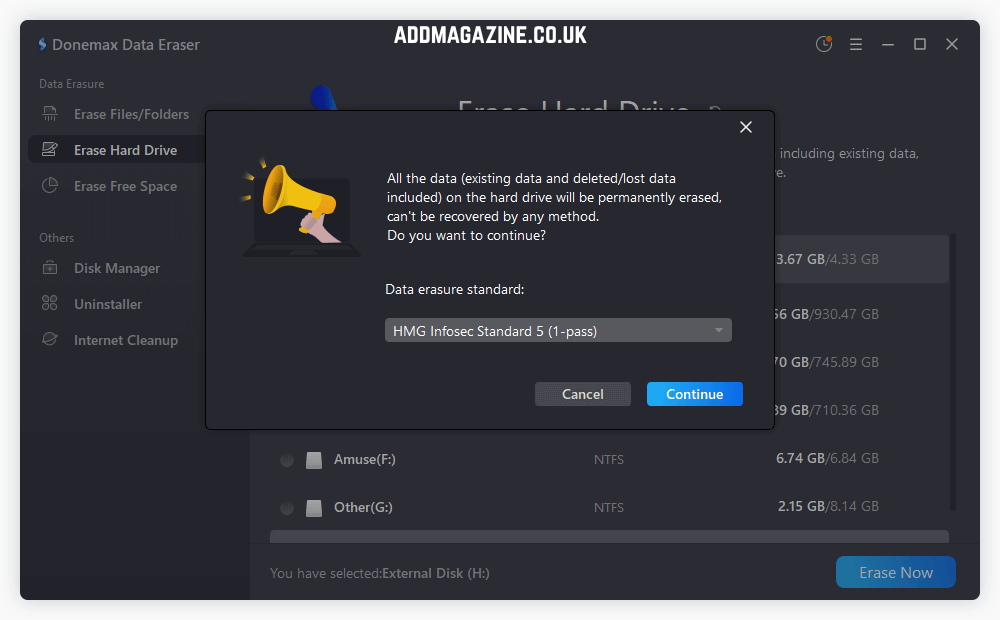Click the 2.15 GB/8.14 GB size text
This screenshot has width=1000, height=620.
click(x=828, y=506)
